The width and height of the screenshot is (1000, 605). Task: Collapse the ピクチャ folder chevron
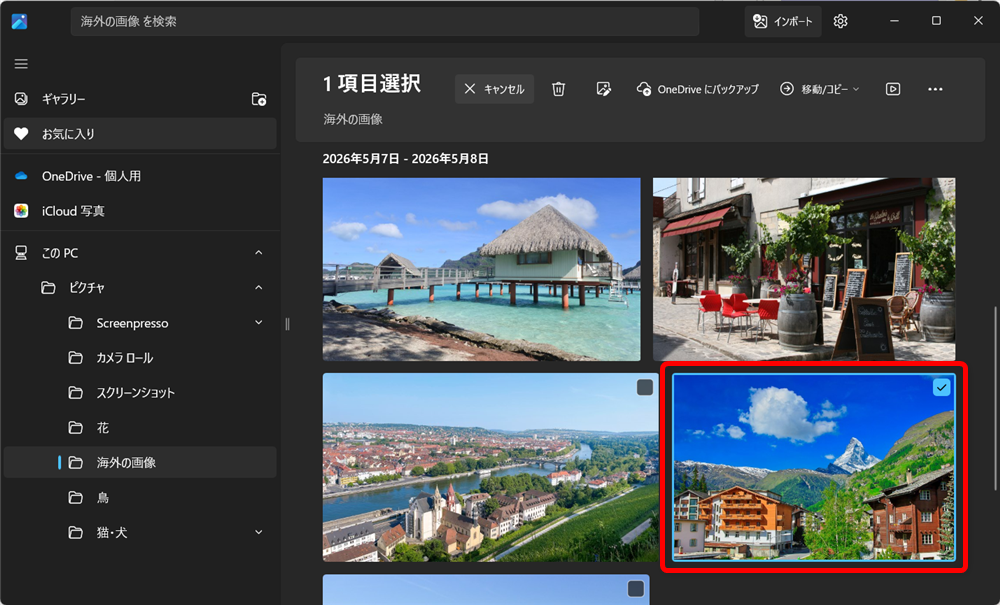pos(258,288)
